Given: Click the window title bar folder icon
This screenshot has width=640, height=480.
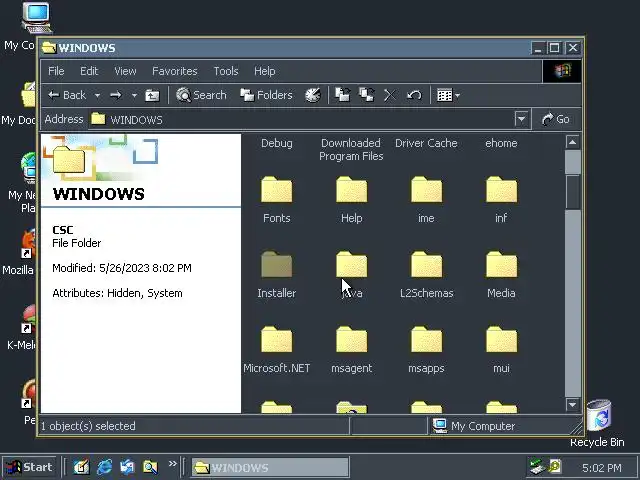Looking at the screenshot, I should coord(49,48).
